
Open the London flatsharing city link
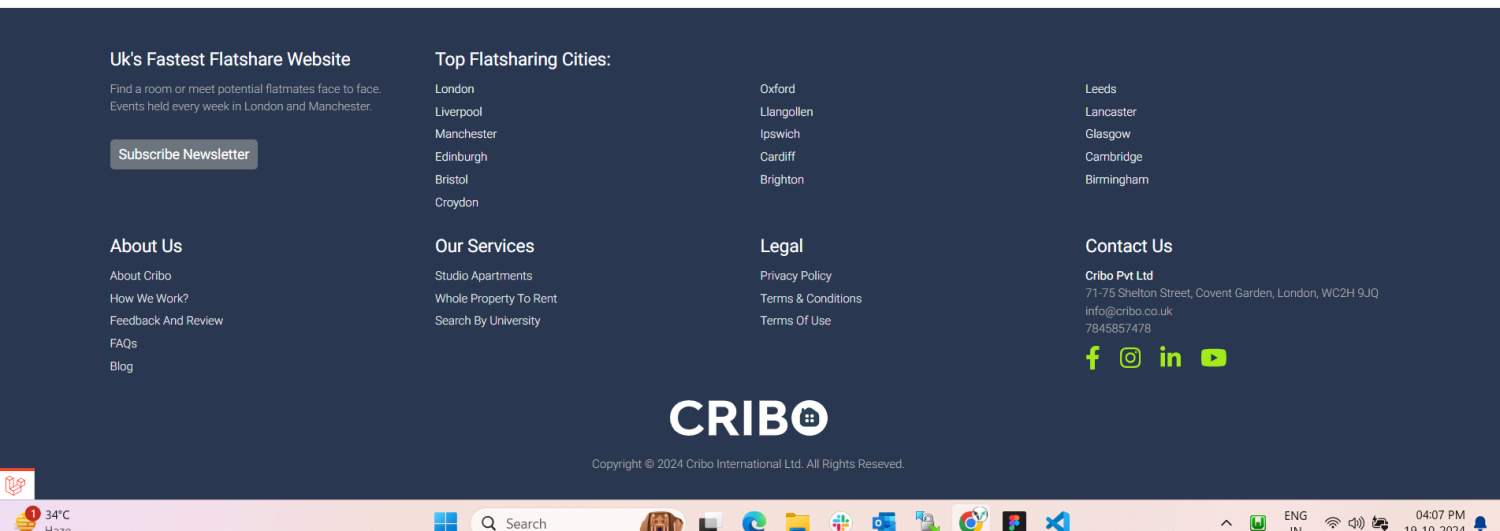point(454,89)
